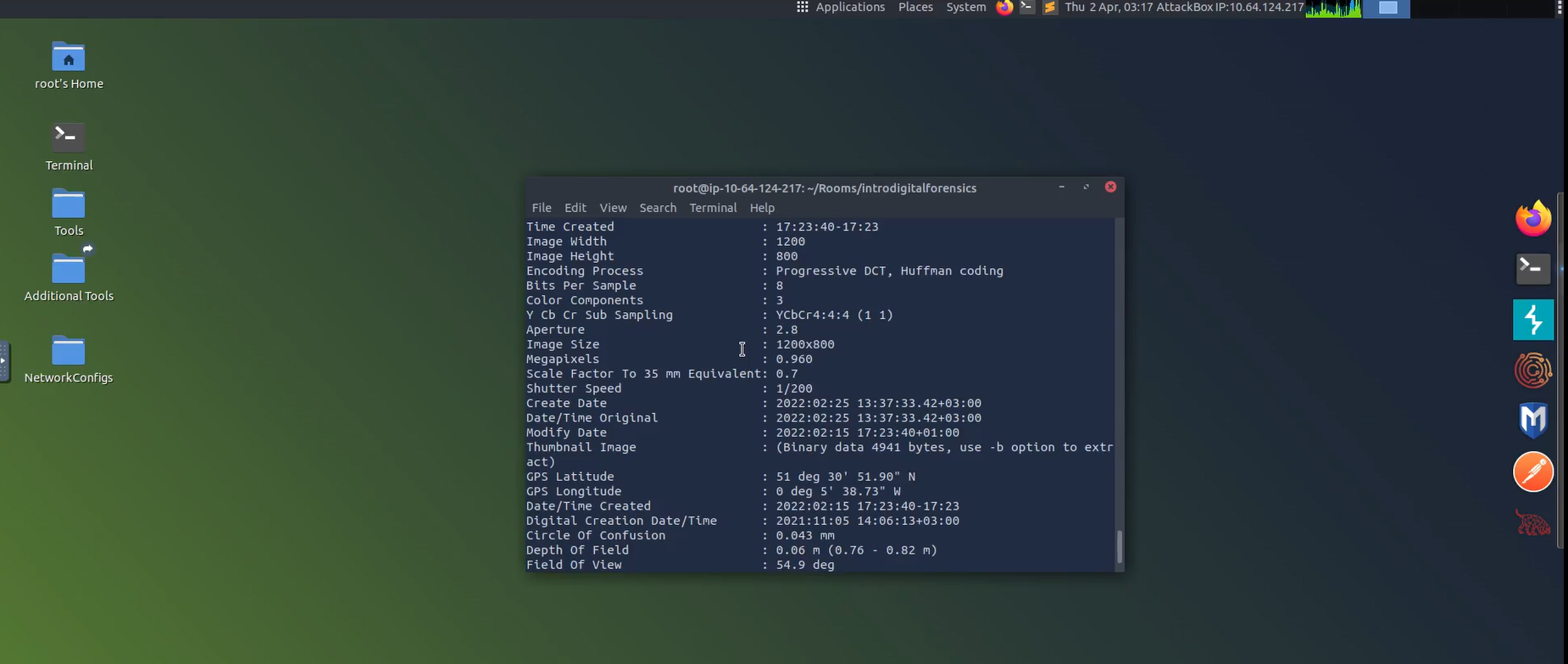Click the Modify Date timestamp value
1568x664 pixels.
pos(868,432)
